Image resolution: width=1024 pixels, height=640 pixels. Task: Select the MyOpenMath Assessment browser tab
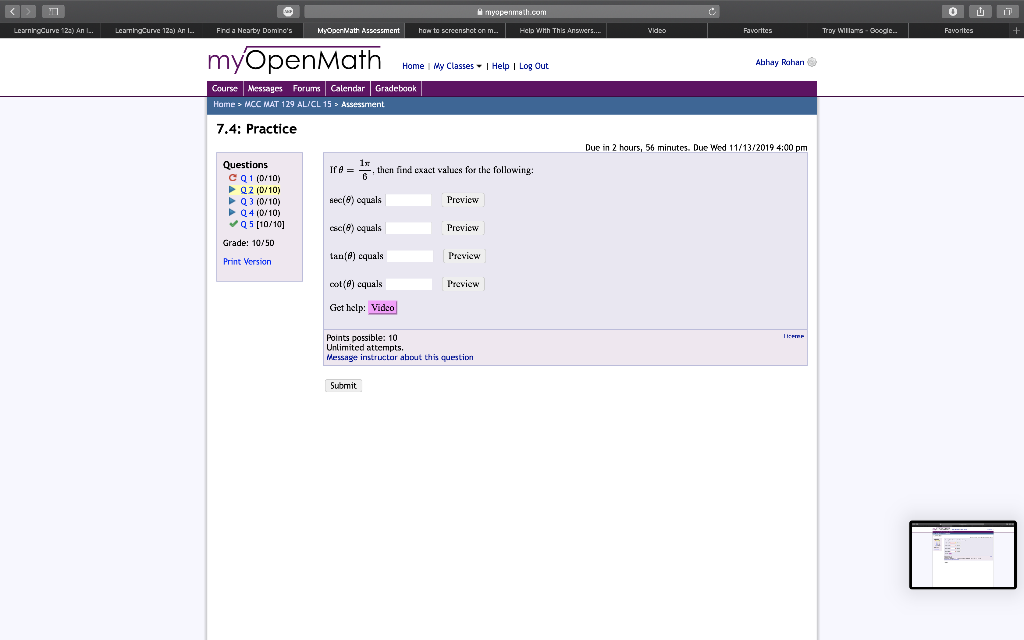(x=358, y=30)
